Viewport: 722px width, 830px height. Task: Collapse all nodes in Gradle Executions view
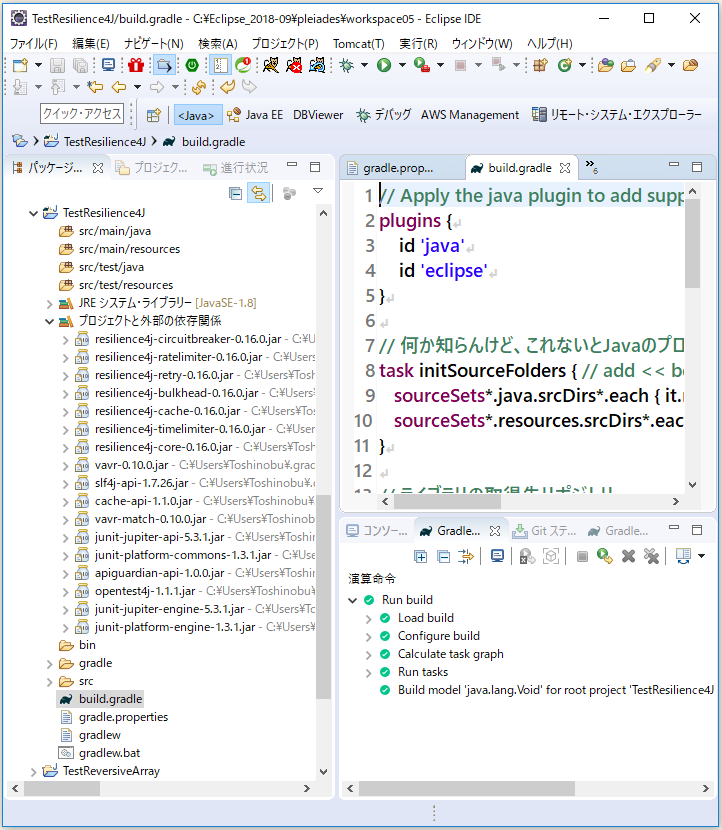coord(444,556)
